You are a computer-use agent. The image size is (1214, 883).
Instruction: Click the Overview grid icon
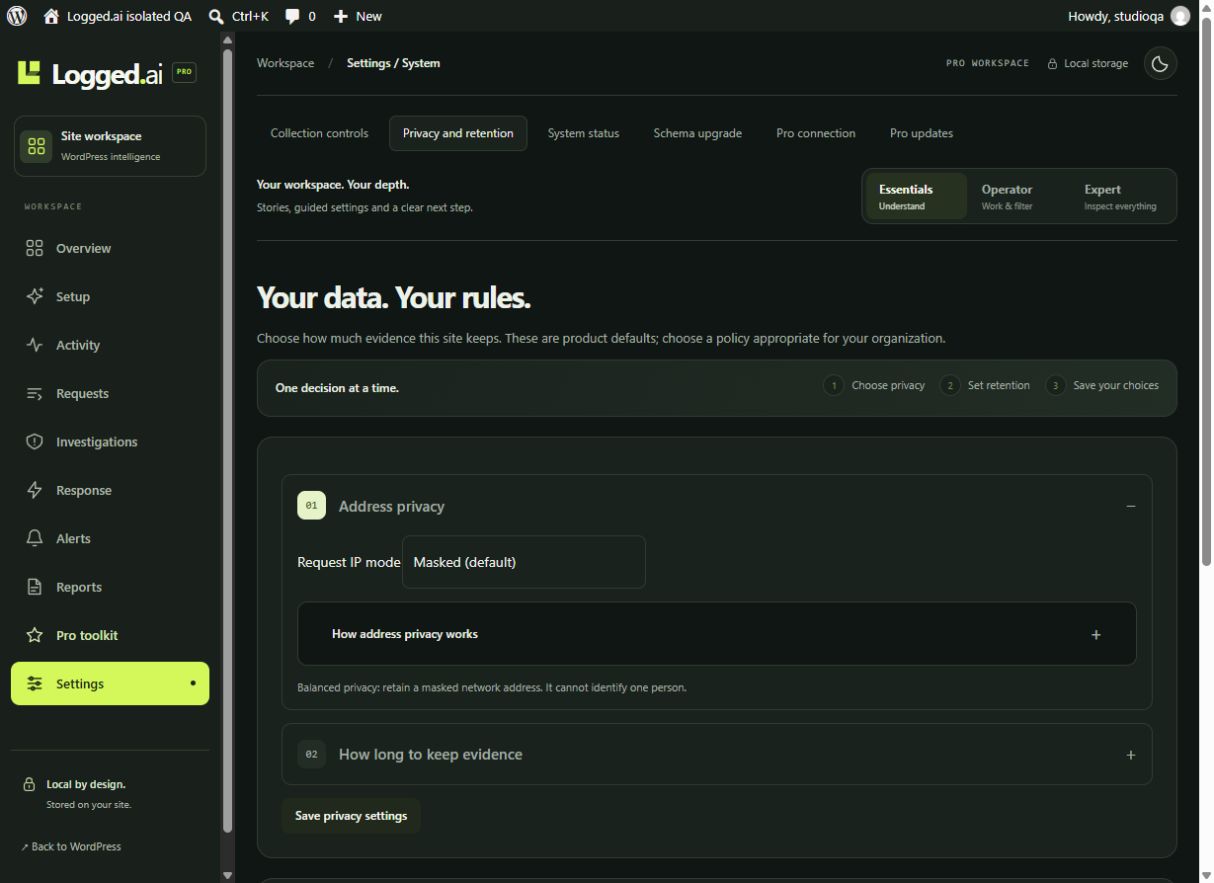coord(35,248)
